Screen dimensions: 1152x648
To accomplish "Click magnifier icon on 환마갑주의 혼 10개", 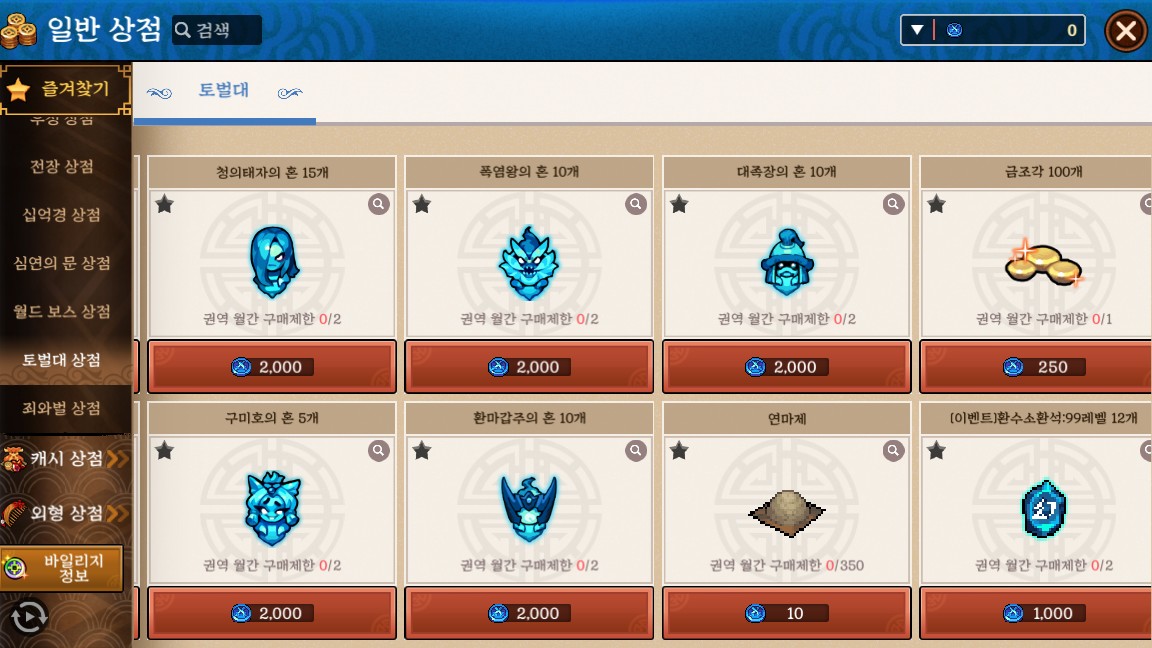I will (636, 450).
